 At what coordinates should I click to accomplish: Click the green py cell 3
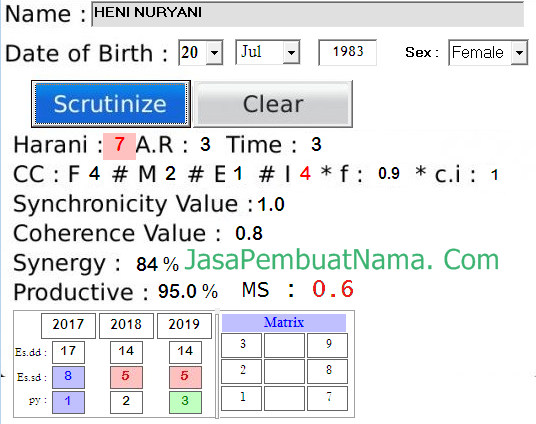click(185, 402)
